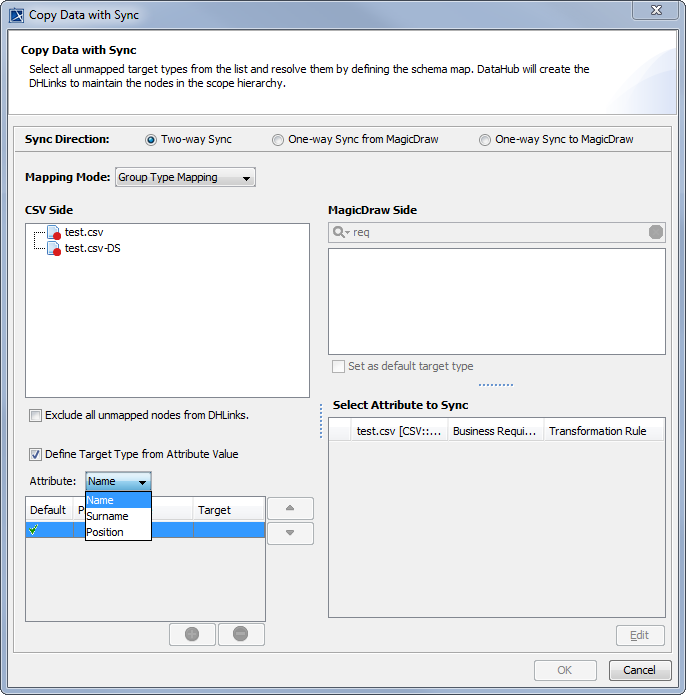Select Two-way Sync radio button
The image size is (686, 695).
[x=151, y=140]
